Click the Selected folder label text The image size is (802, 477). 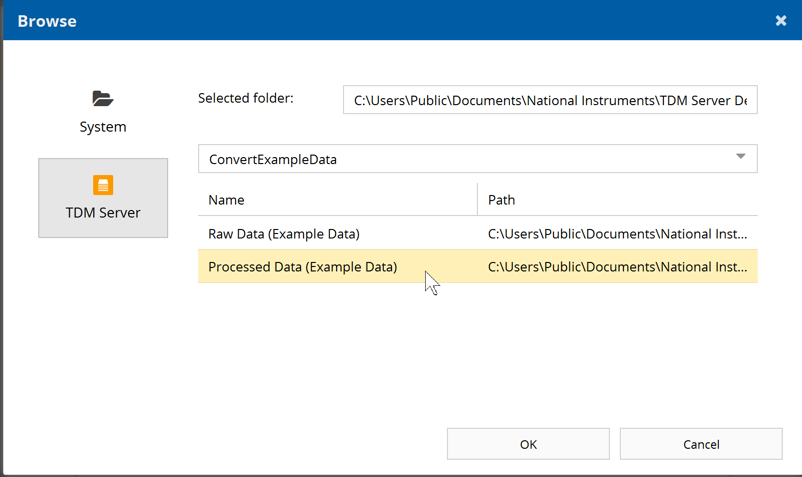(246, 98)
